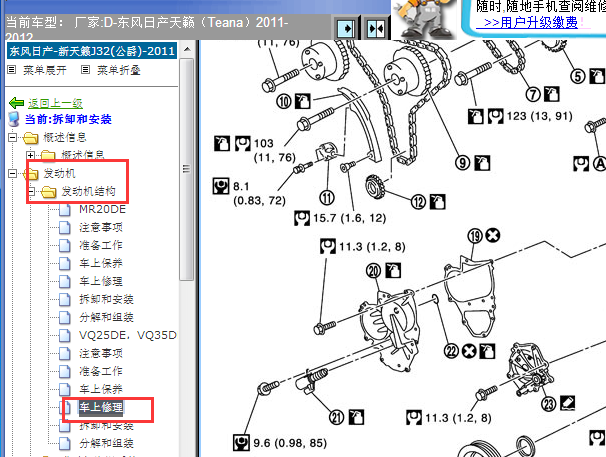The height and width of the screenshot is (457, 606).
Task: Click part number 22 O-ring label
Action: [451, 351]
